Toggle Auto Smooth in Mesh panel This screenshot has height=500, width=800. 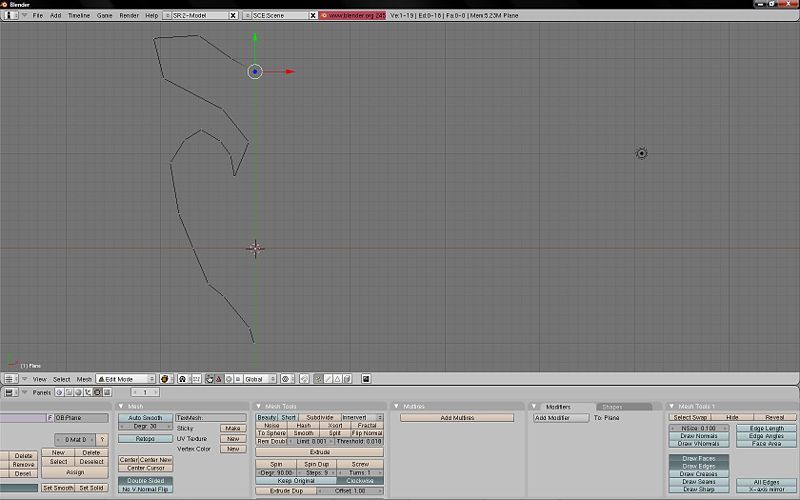144,417
